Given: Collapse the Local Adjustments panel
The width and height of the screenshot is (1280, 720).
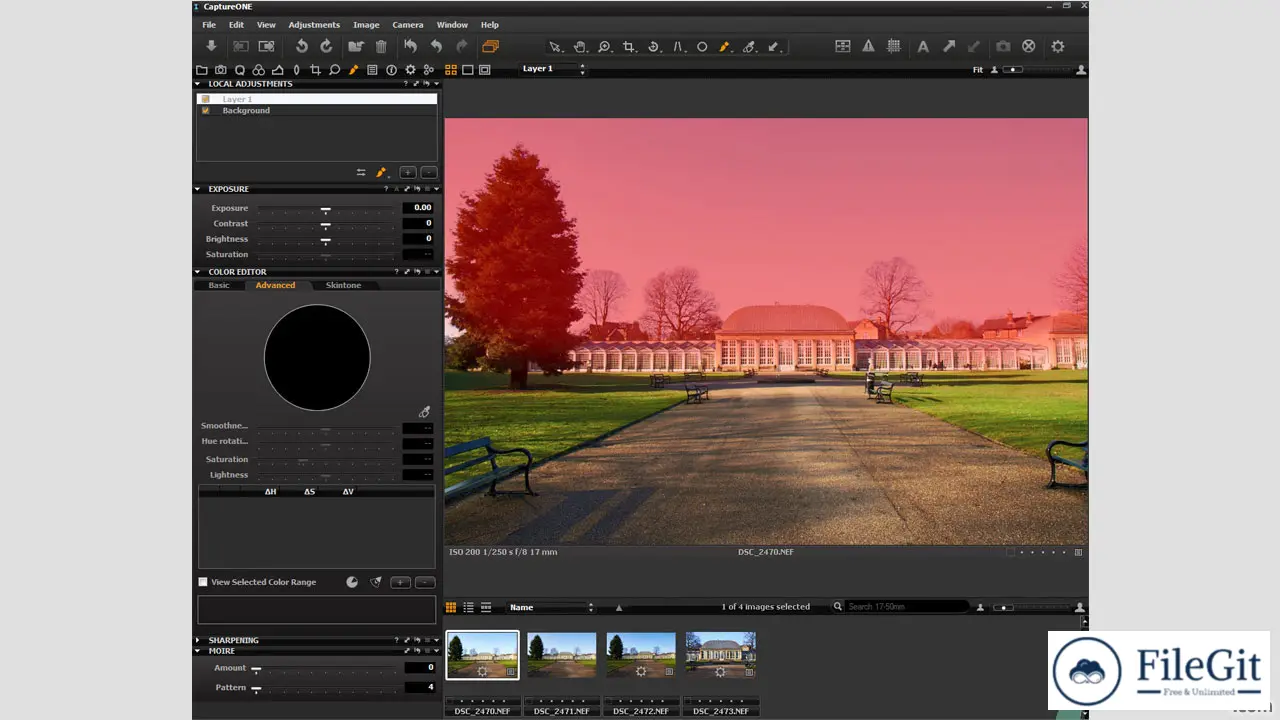Looking at the screenshot, I should [198, 84].
